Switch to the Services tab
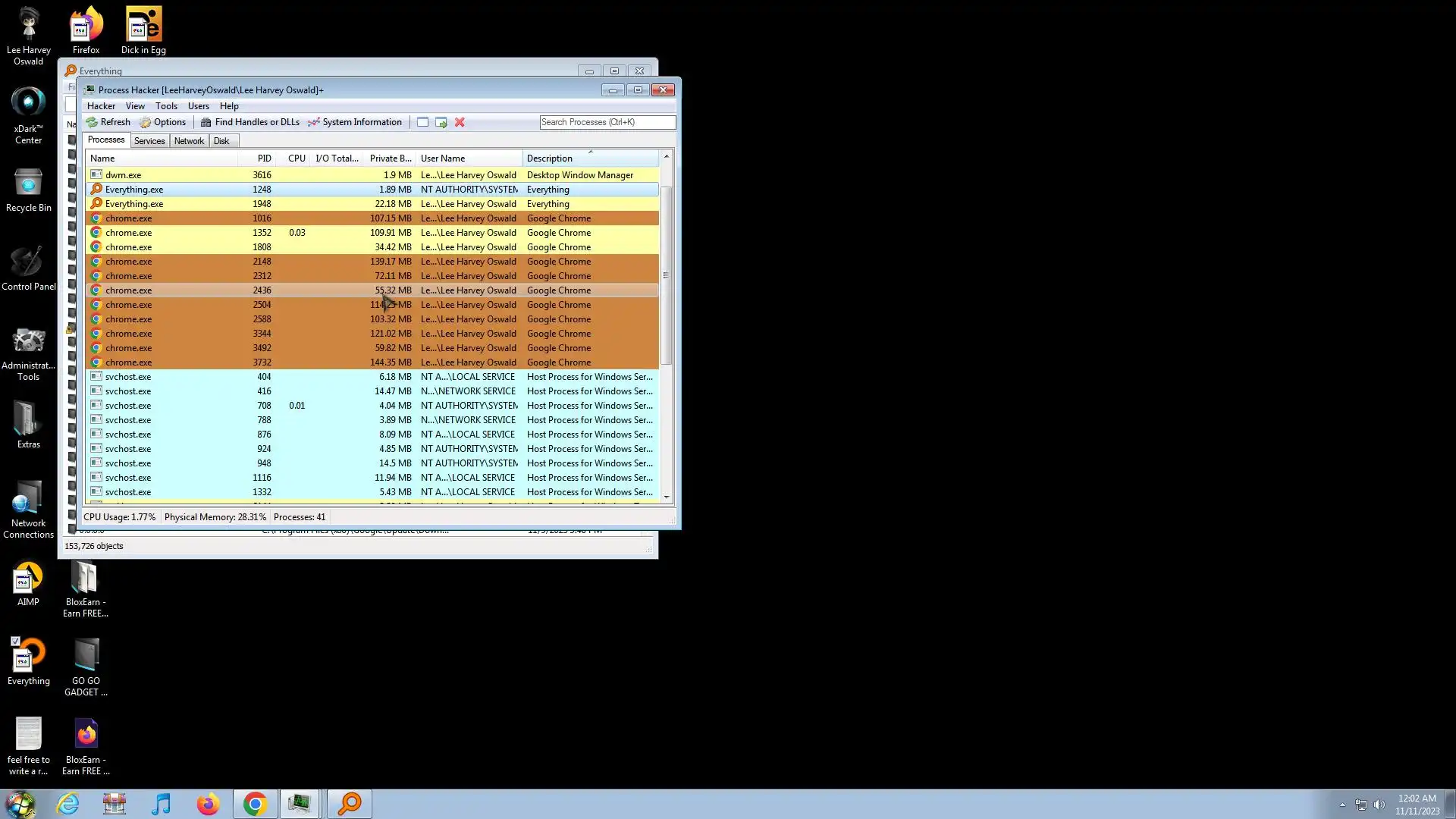 [x=149, y=141]
